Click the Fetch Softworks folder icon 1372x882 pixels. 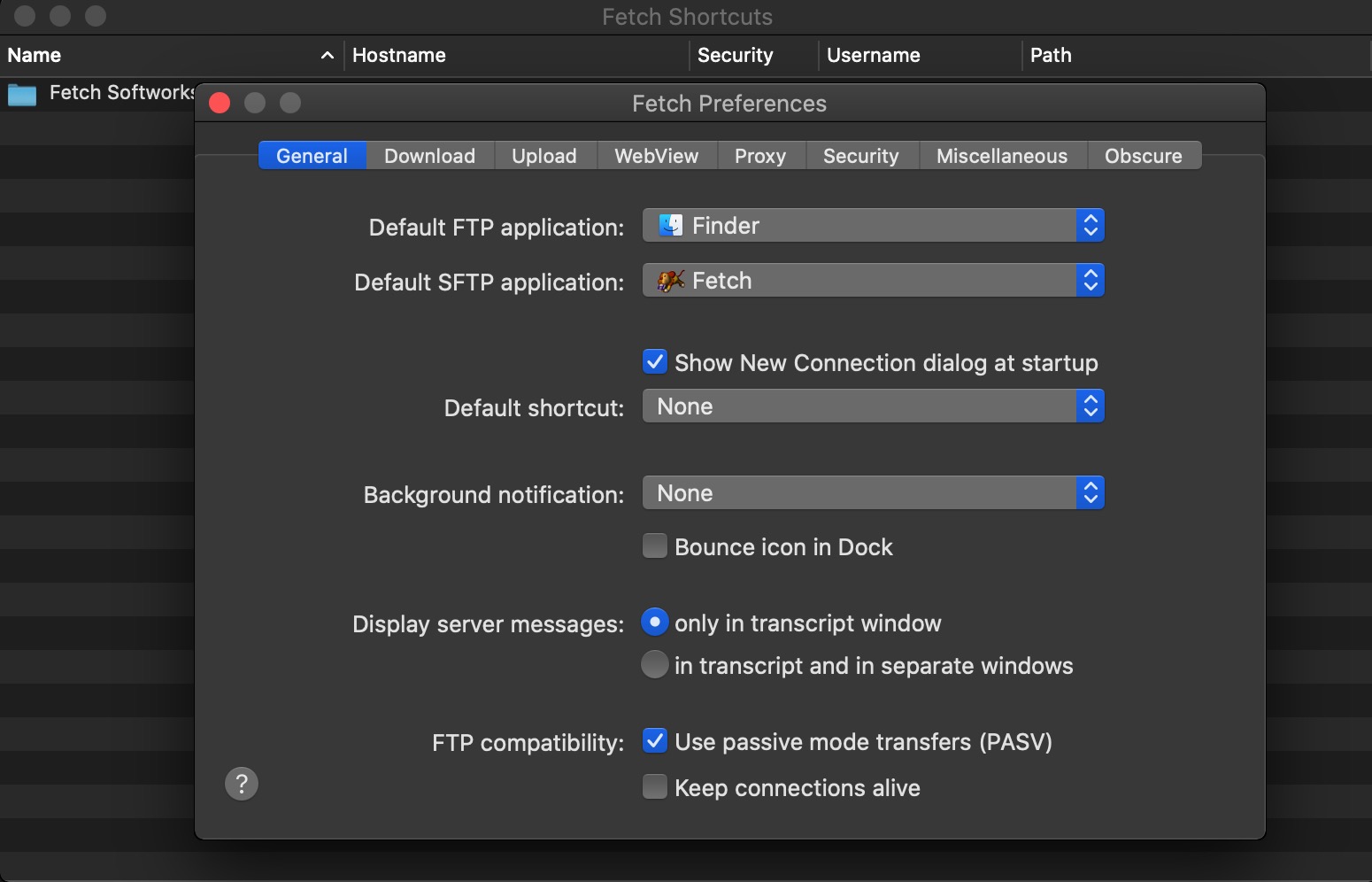(22, 94)
